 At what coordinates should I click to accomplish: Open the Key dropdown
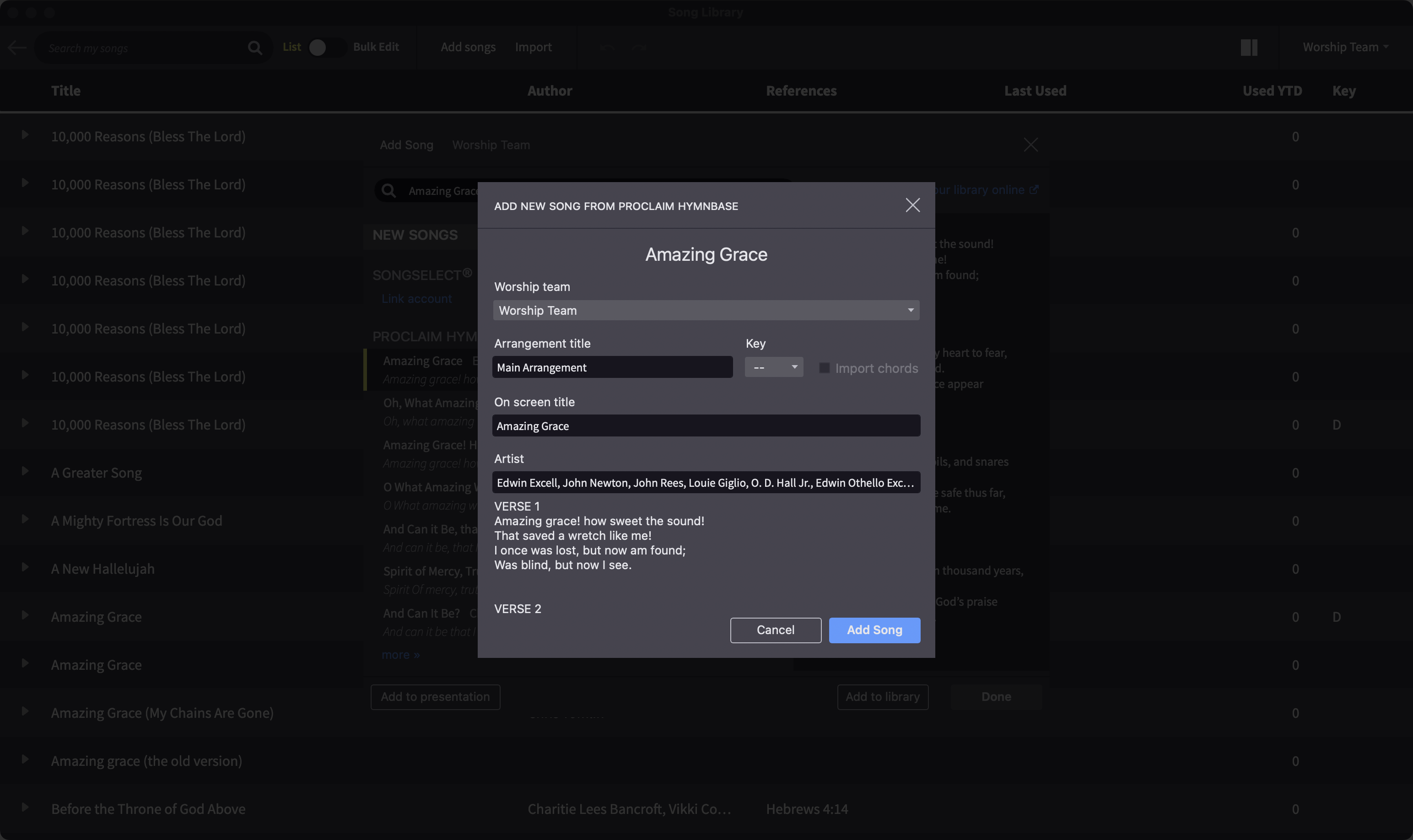[774, 367]
